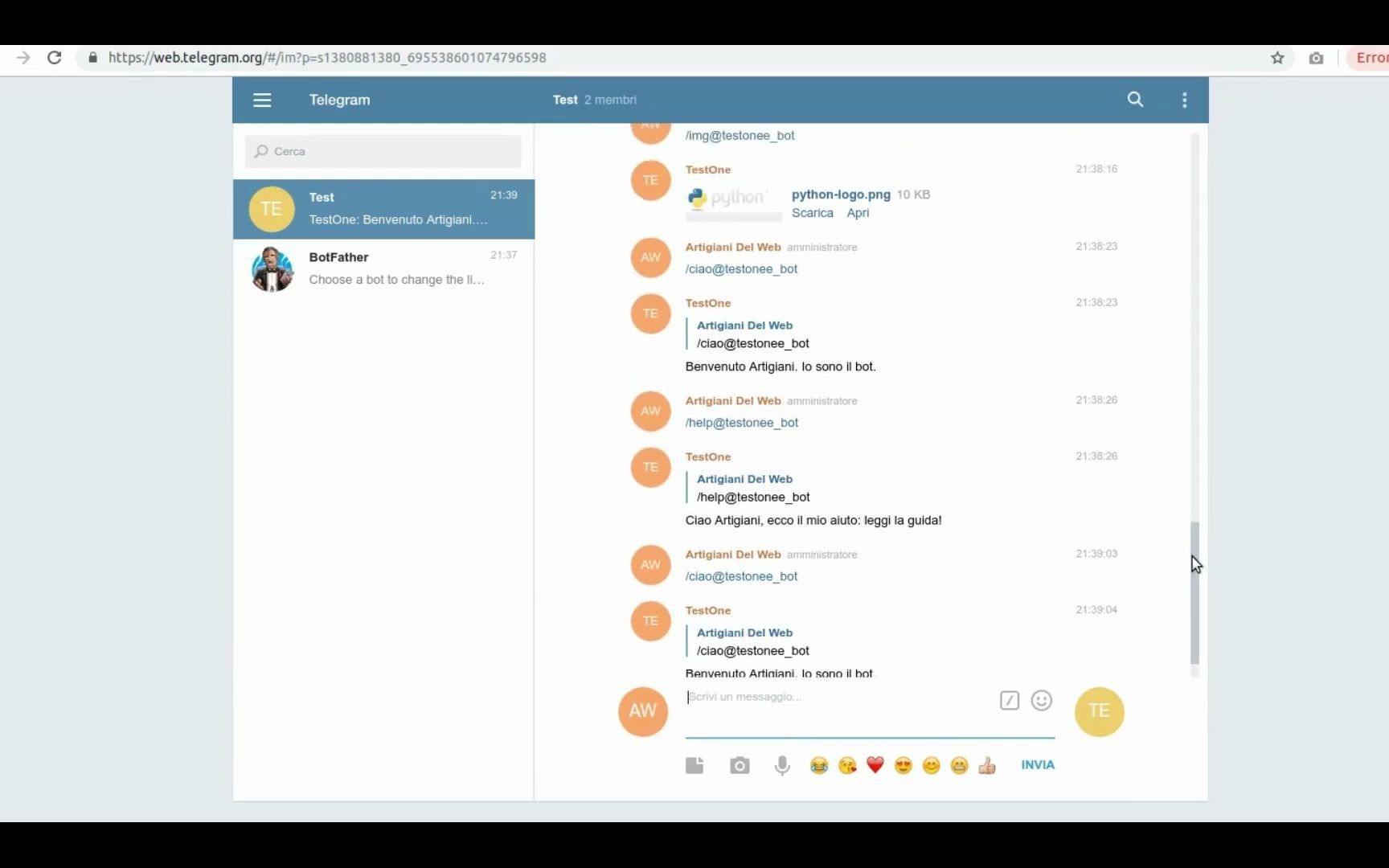Click the red Error badge in browser toolbar
This screenshot has height=868, width=1389.
[1369, 57]
